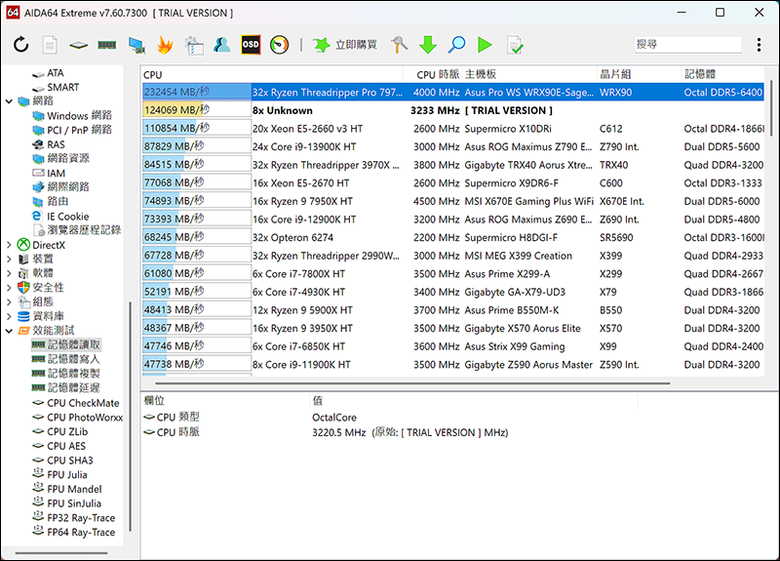Select 記憶體複製 memory copy benchmark
Image resolution: width=780 pixels, height=561 pixels.
click(x=66, y=374)
